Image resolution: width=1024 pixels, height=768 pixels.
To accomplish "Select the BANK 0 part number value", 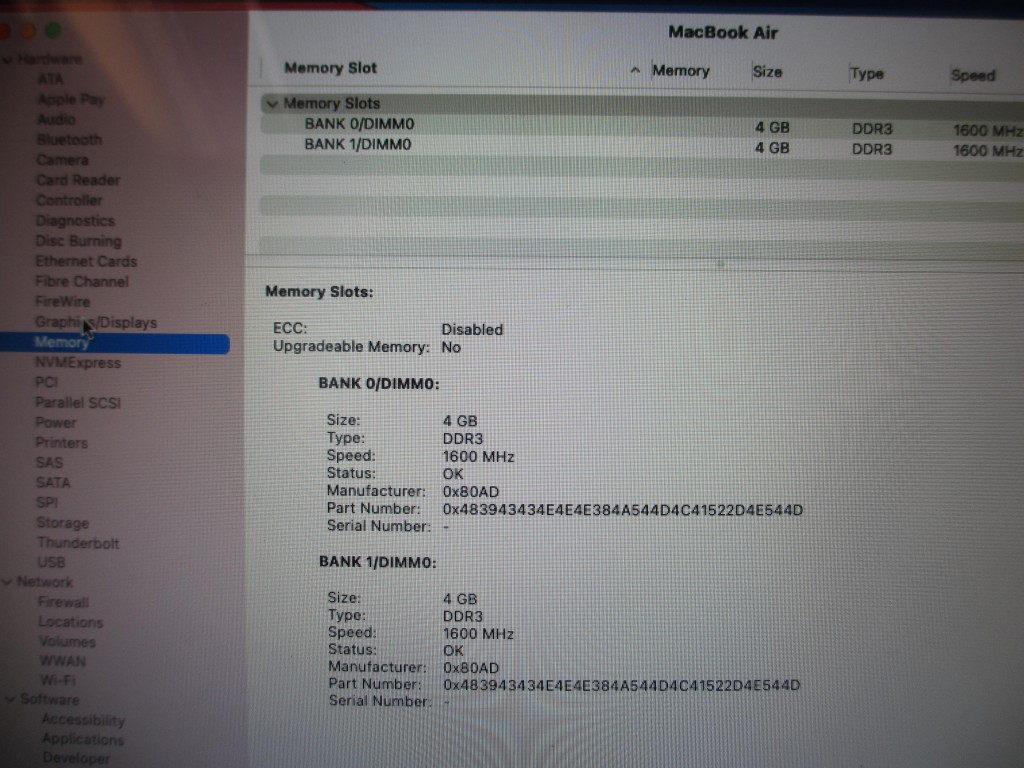I will pyautogui.click(x=623, y=510).
